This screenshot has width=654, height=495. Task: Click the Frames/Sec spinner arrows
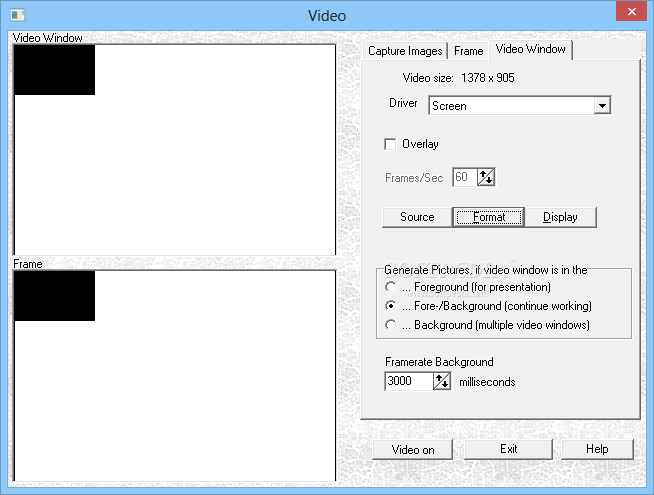pyautogui.click(x=486, y=177)
